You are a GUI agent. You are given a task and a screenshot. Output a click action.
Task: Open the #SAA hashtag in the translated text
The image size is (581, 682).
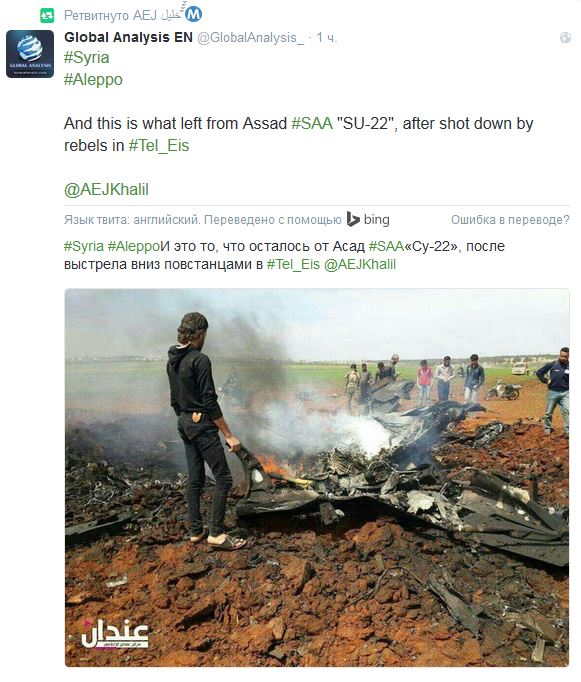click(386, 246)
